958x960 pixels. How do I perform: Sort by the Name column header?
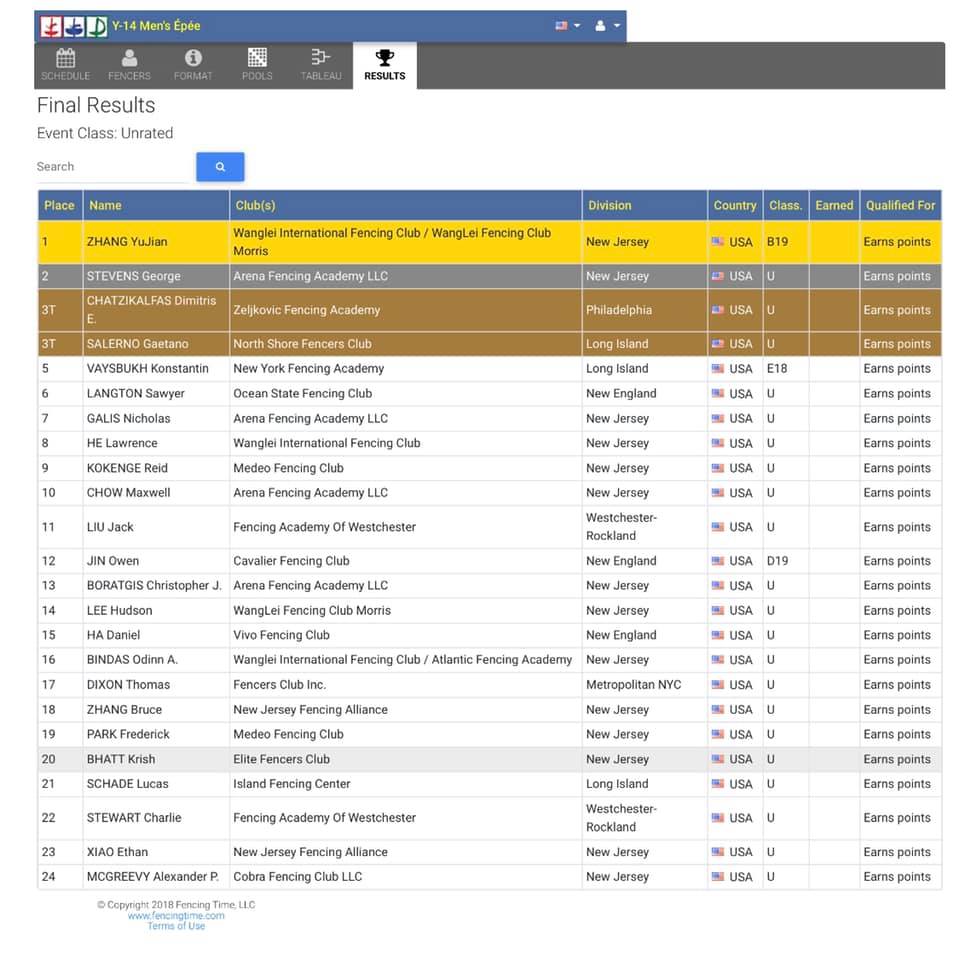(156, 205)
